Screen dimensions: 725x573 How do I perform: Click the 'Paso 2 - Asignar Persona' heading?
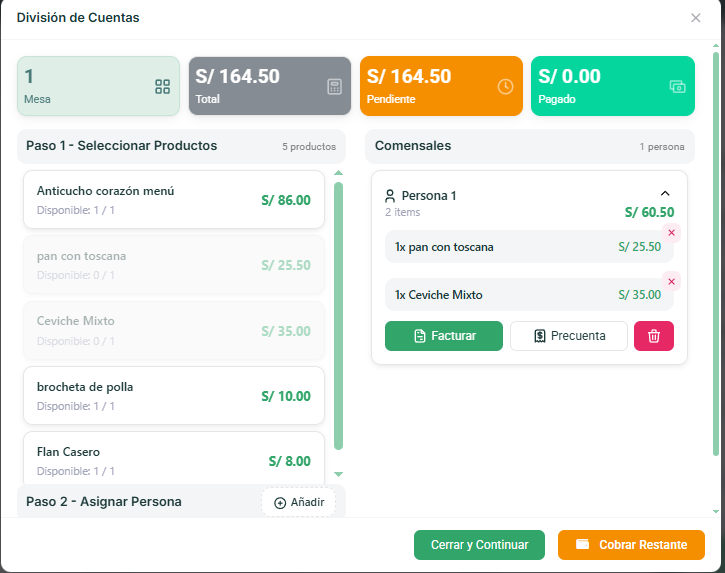pos(104,502)
